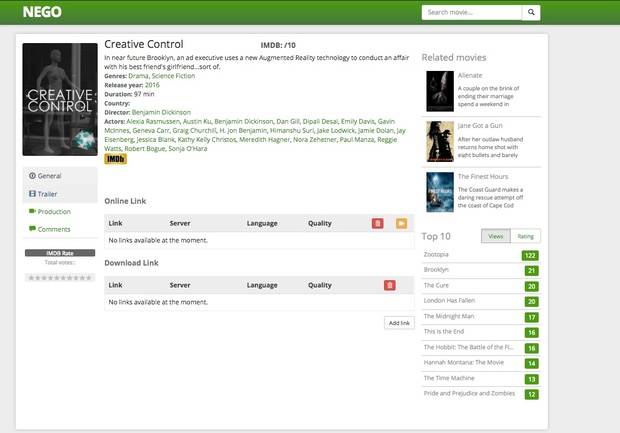The width and height of the screenshot is (620, 433).
Task: Open director Benjamin Dickinson link
Action: pyautogui.click(x=161, y=112)
